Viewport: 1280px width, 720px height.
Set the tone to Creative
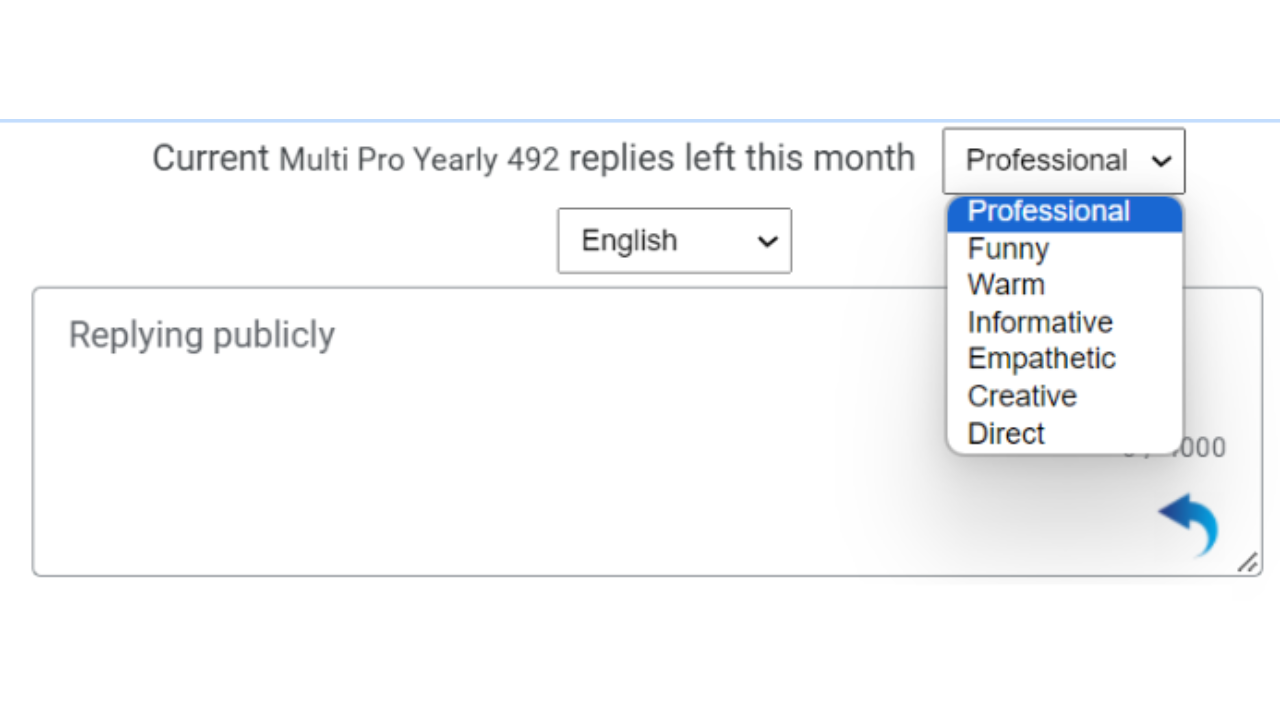coord(1022,396)
